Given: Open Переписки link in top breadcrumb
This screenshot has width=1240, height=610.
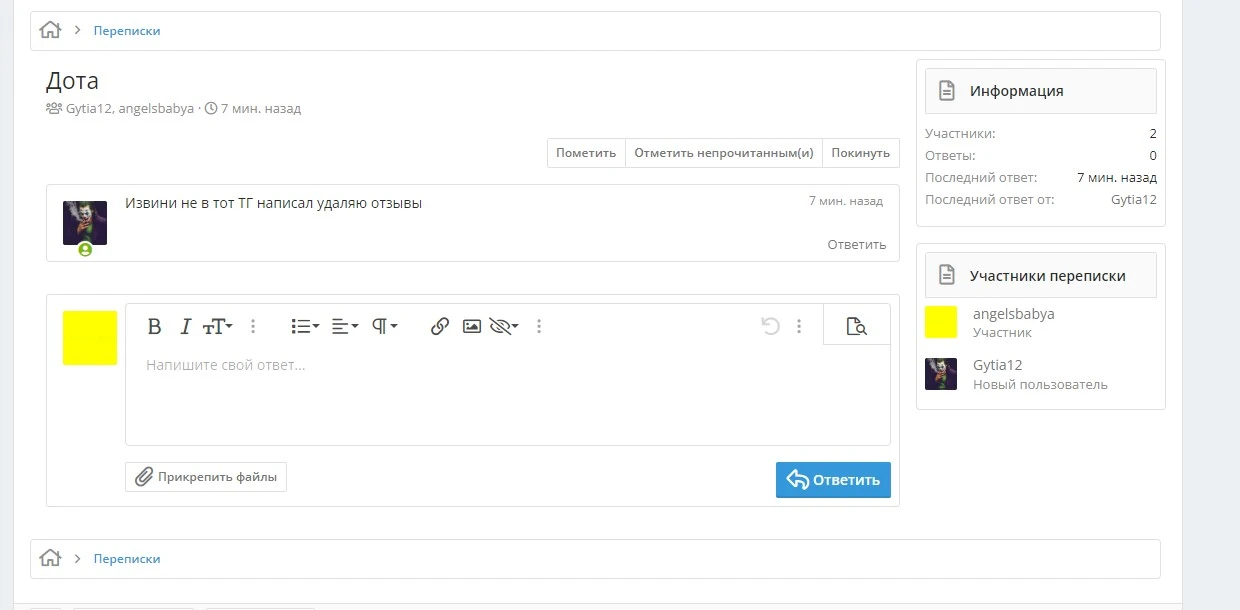Looking at the screenshot, I should (x=127, y=31).
